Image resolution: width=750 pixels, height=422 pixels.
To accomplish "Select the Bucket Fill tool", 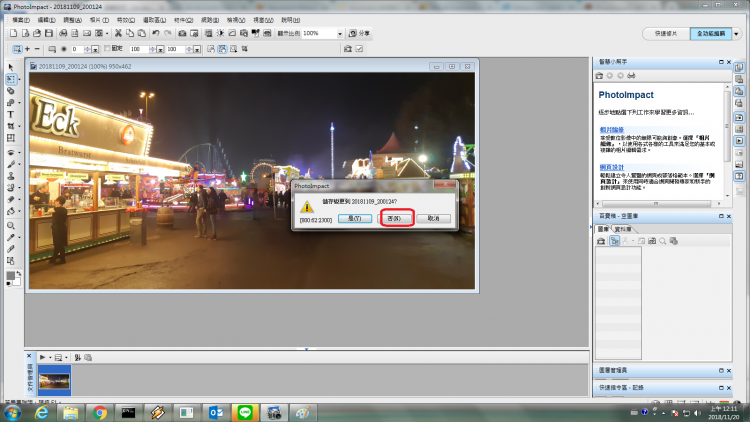I will 11,211.
